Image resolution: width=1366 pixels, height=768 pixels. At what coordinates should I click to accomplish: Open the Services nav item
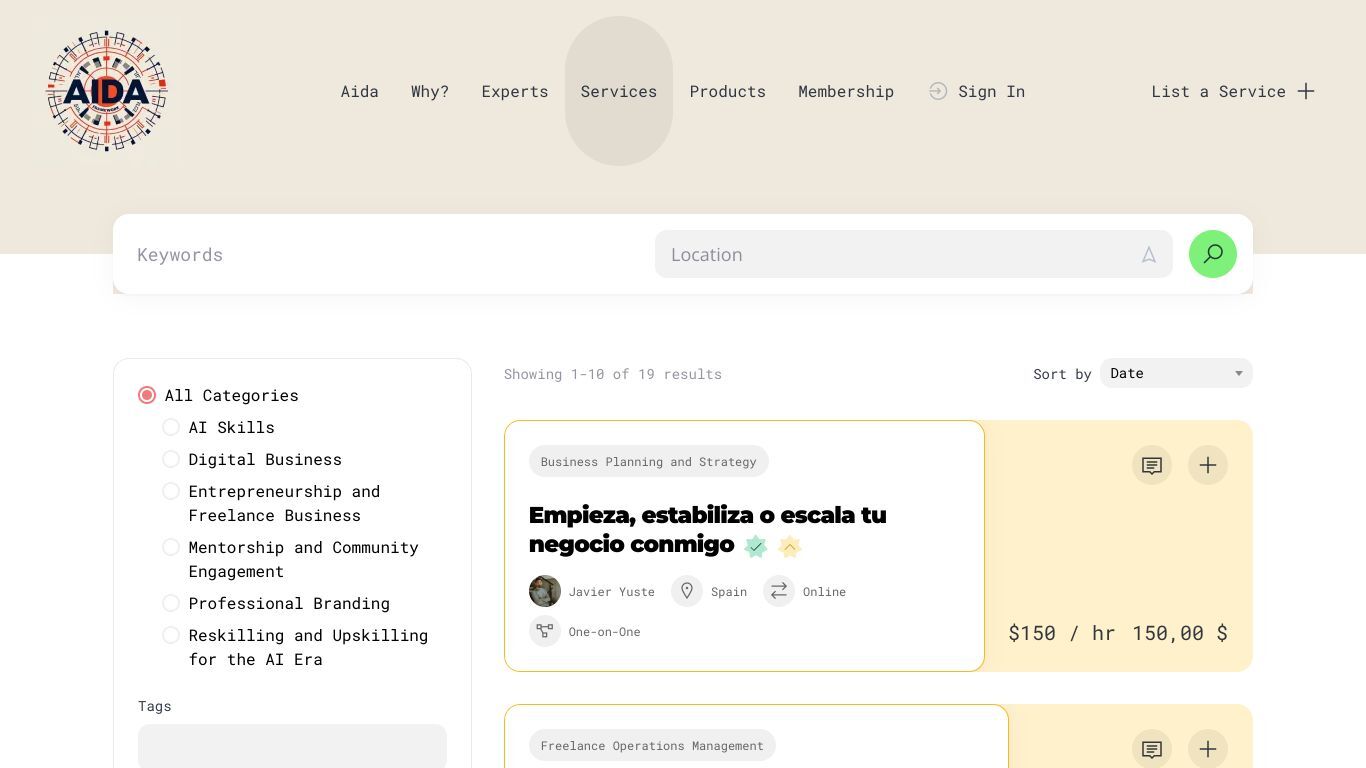click(x=619, y=91)
